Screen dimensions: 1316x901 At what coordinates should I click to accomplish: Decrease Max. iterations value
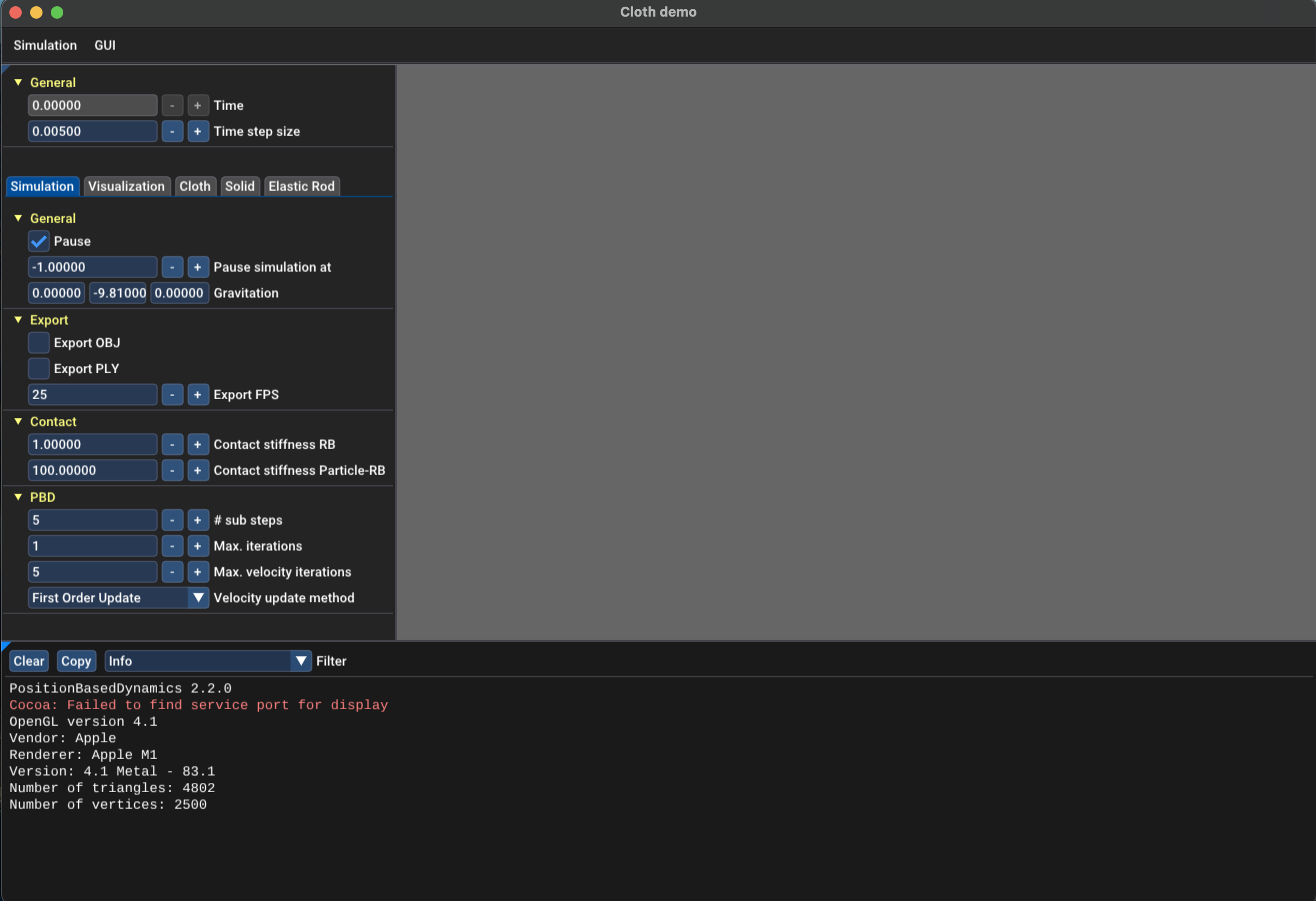coord(172,545)
